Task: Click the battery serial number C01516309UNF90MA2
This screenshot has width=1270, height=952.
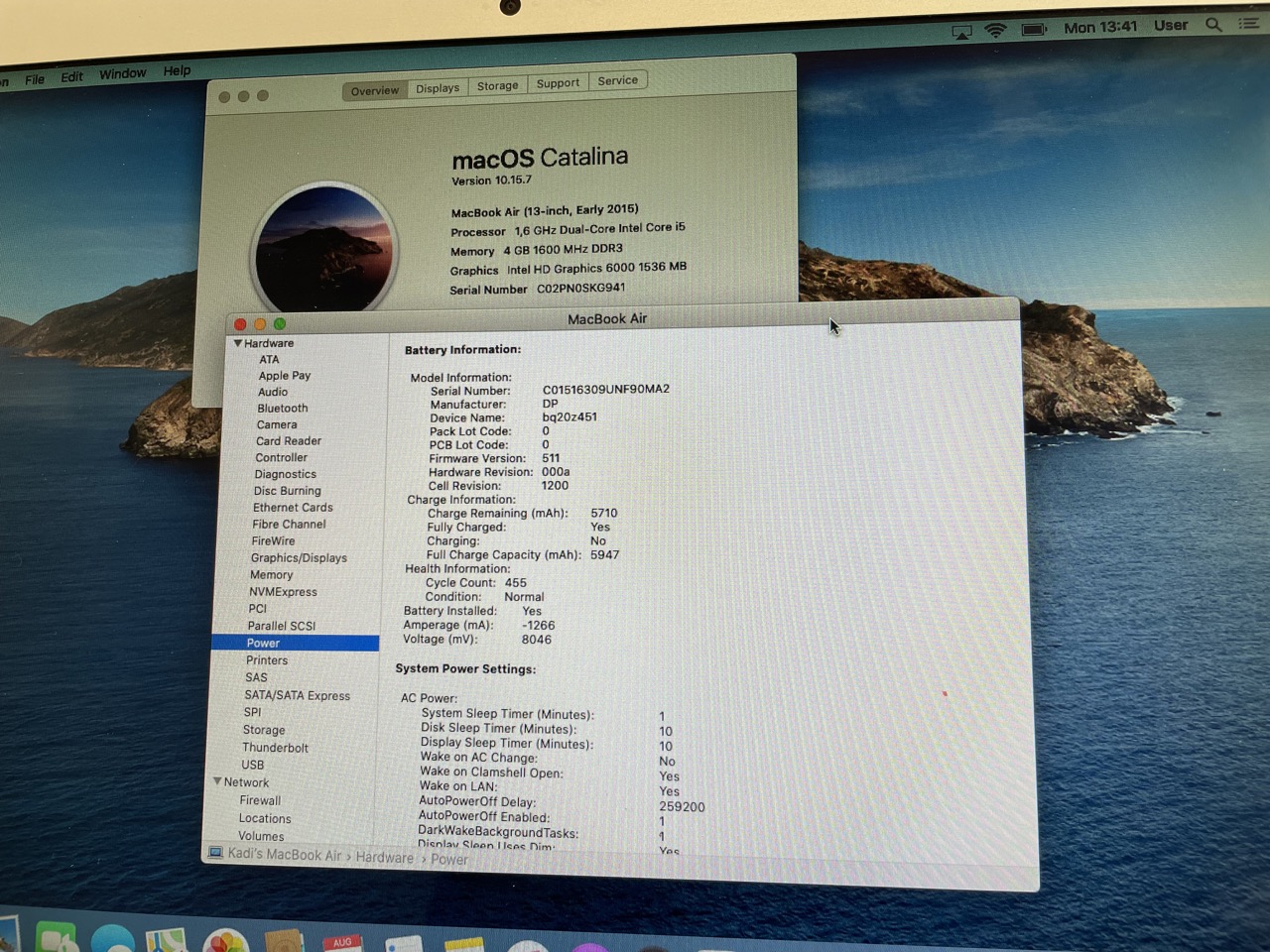Action: 605,390
